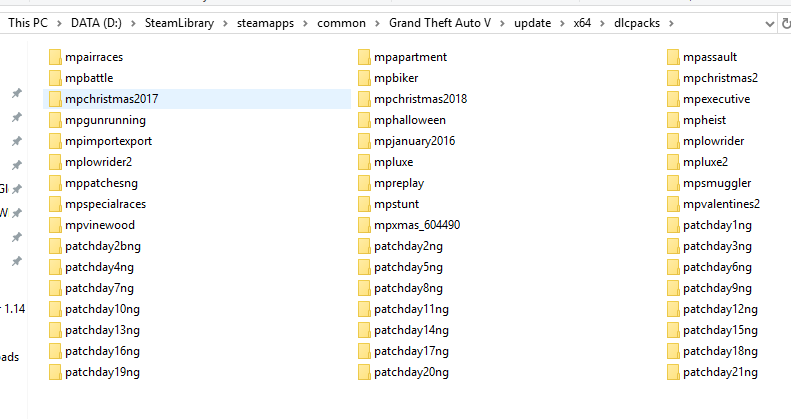Click the mpexecutive folder icon
791x419 pixels.
673,99
